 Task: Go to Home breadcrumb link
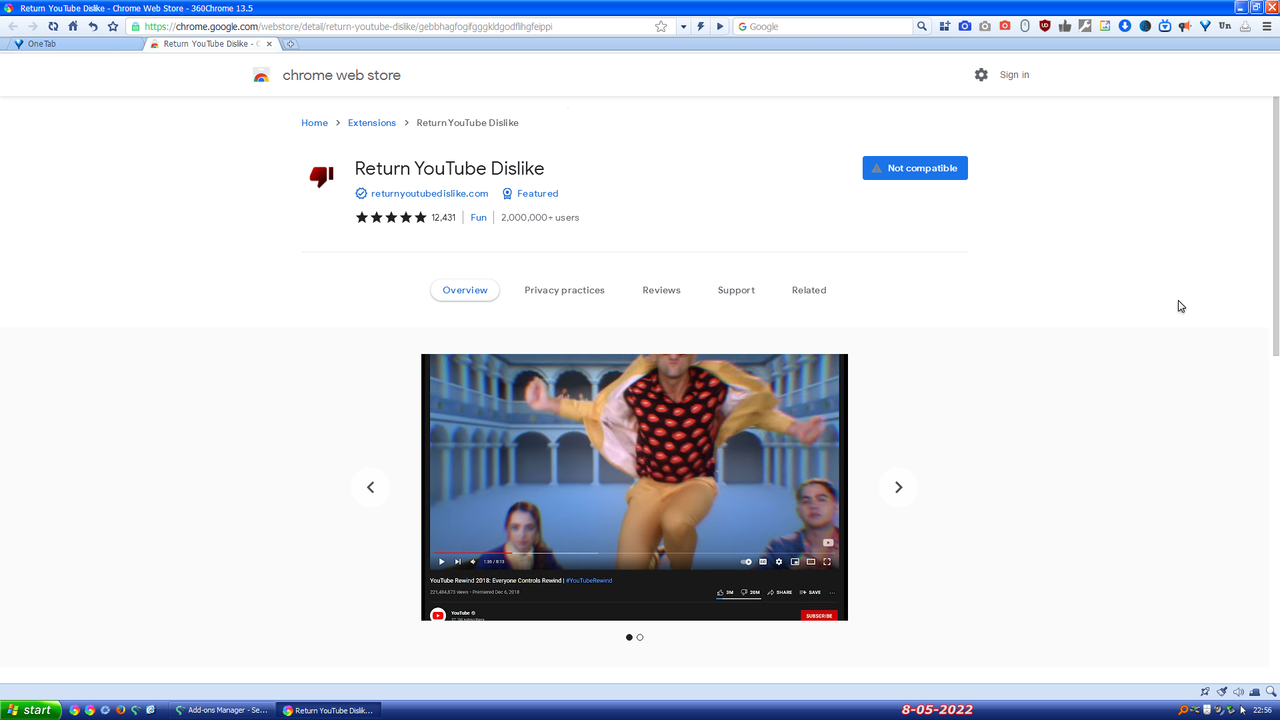click(314, 123)
